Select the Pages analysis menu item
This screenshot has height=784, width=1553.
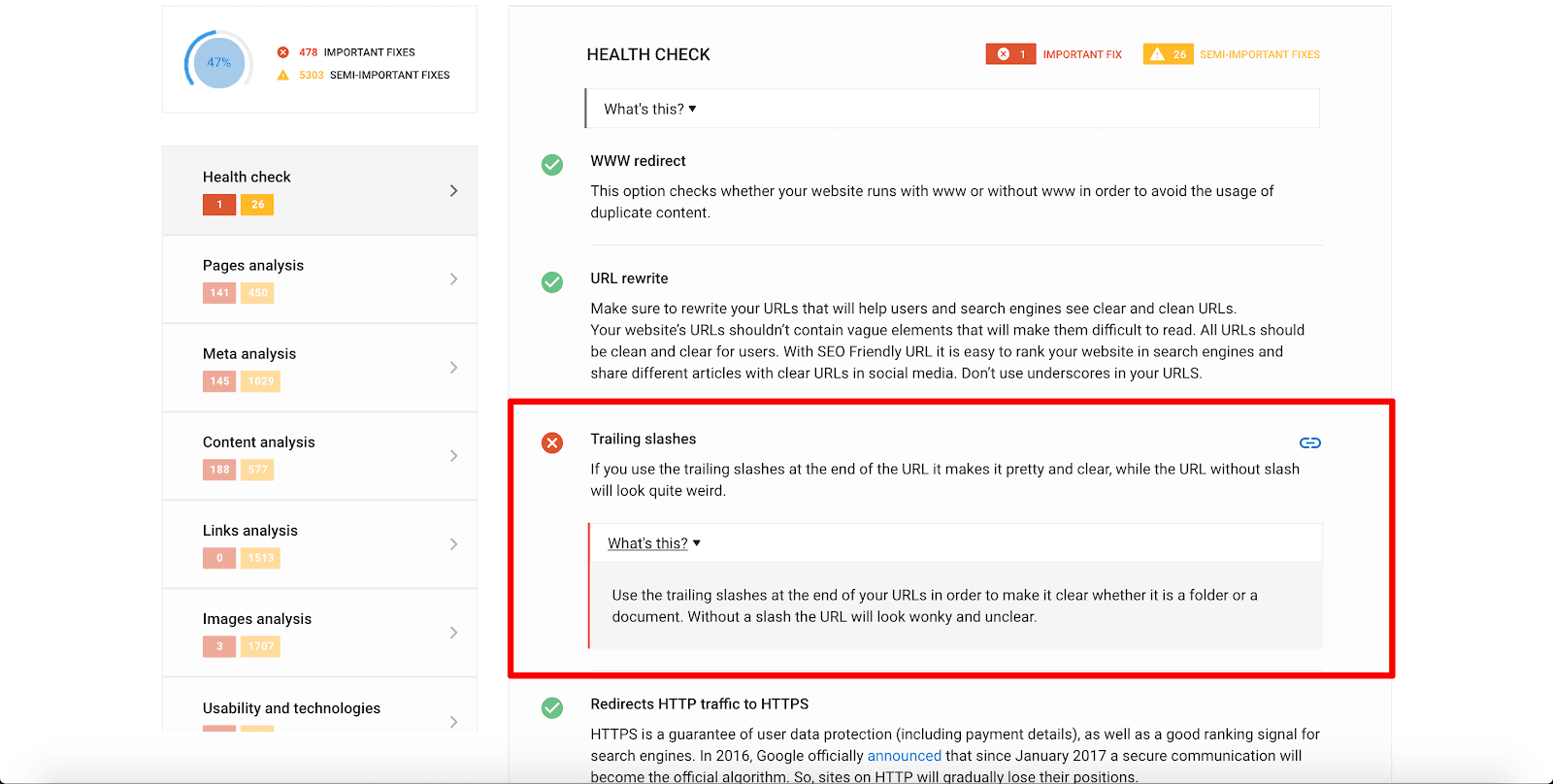tap(319, 279)
